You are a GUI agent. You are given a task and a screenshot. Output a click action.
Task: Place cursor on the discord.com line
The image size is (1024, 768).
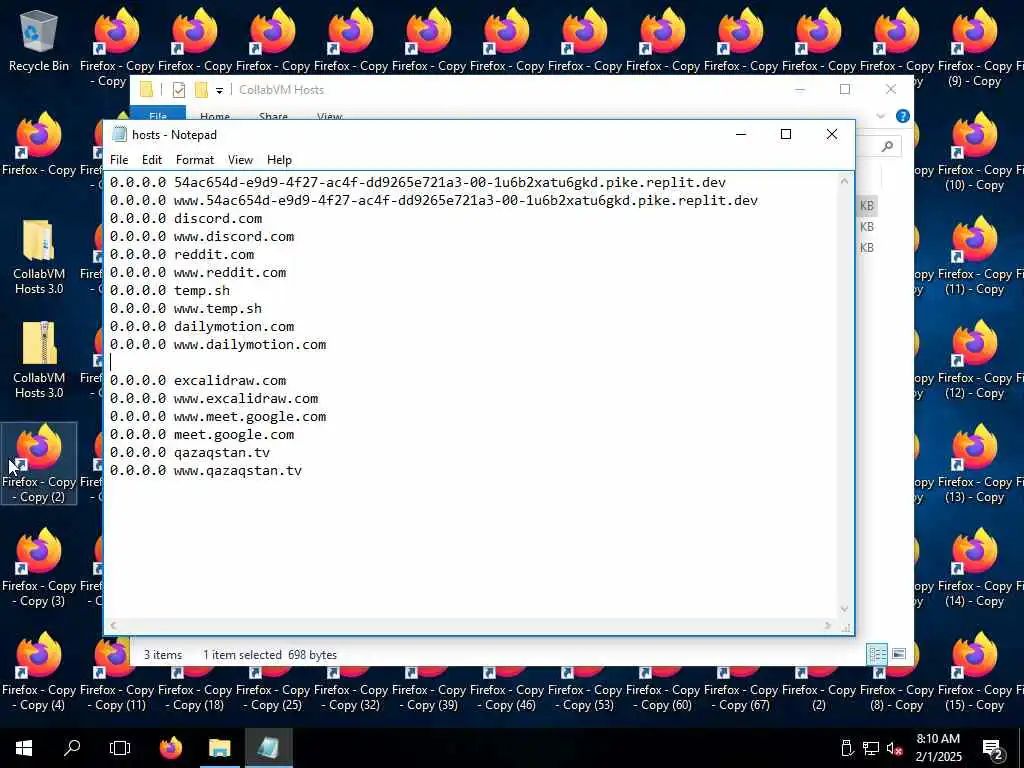(185, 219)
